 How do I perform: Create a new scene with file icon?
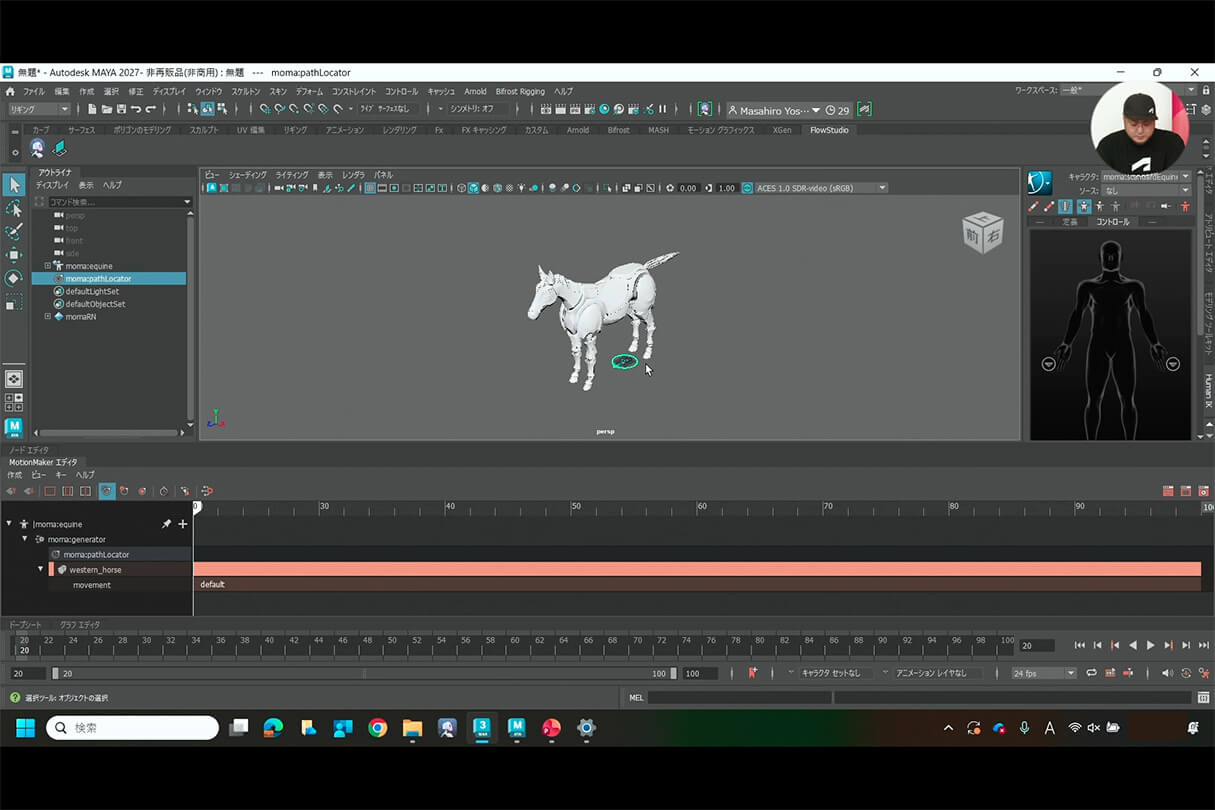point(92,109)
